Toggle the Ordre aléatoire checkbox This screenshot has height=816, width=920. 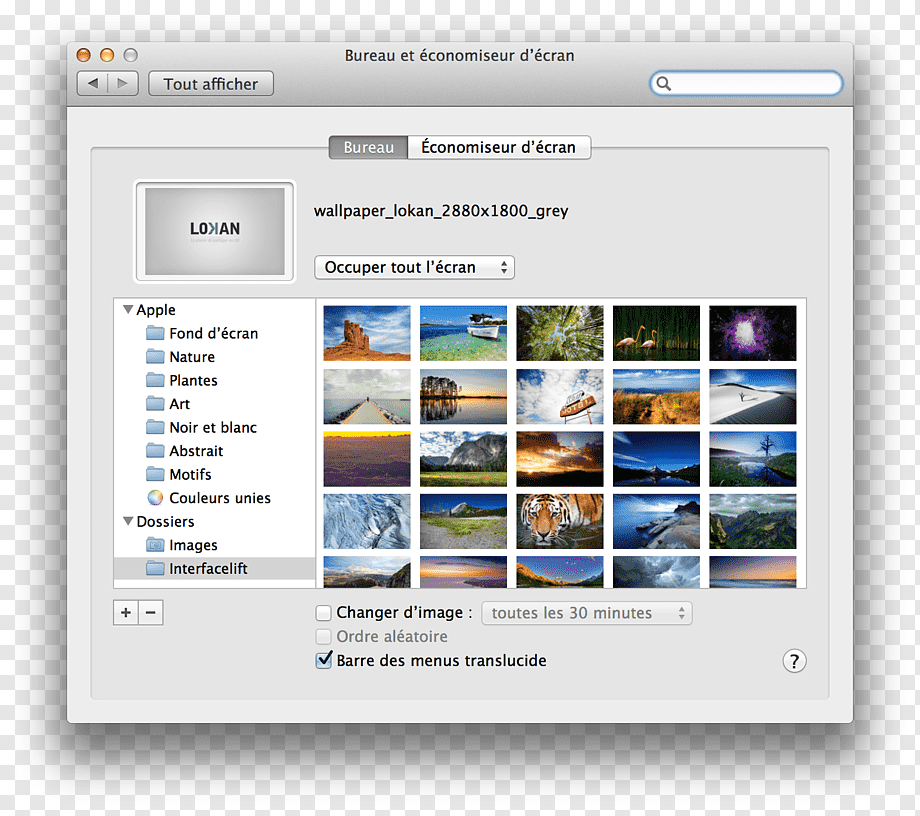point(323,636)
